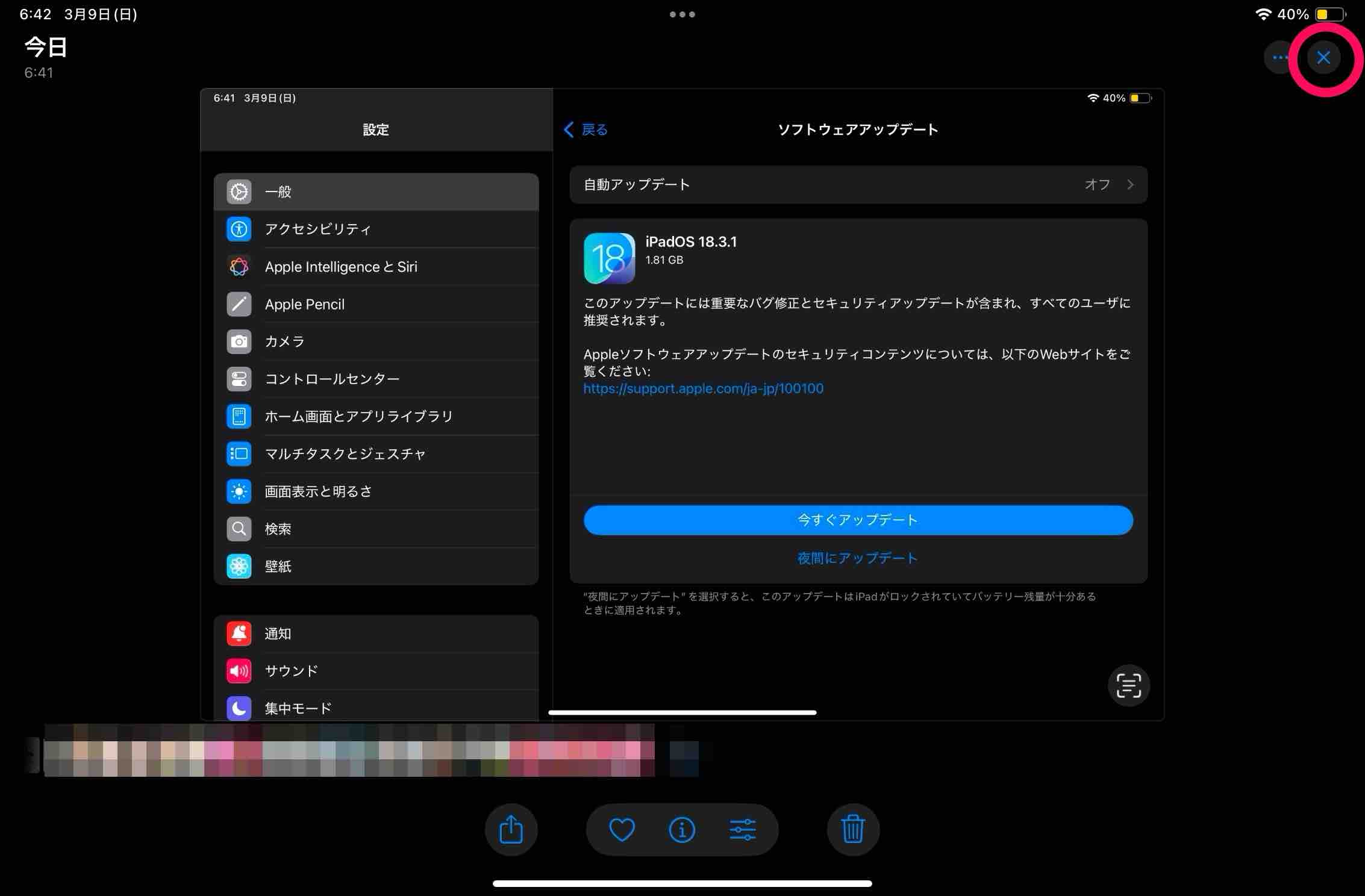This screenshot has width=1365, height=896.
Task: Tap the 6:41 photo timestamp under 今日
Action: coord(39,73)
